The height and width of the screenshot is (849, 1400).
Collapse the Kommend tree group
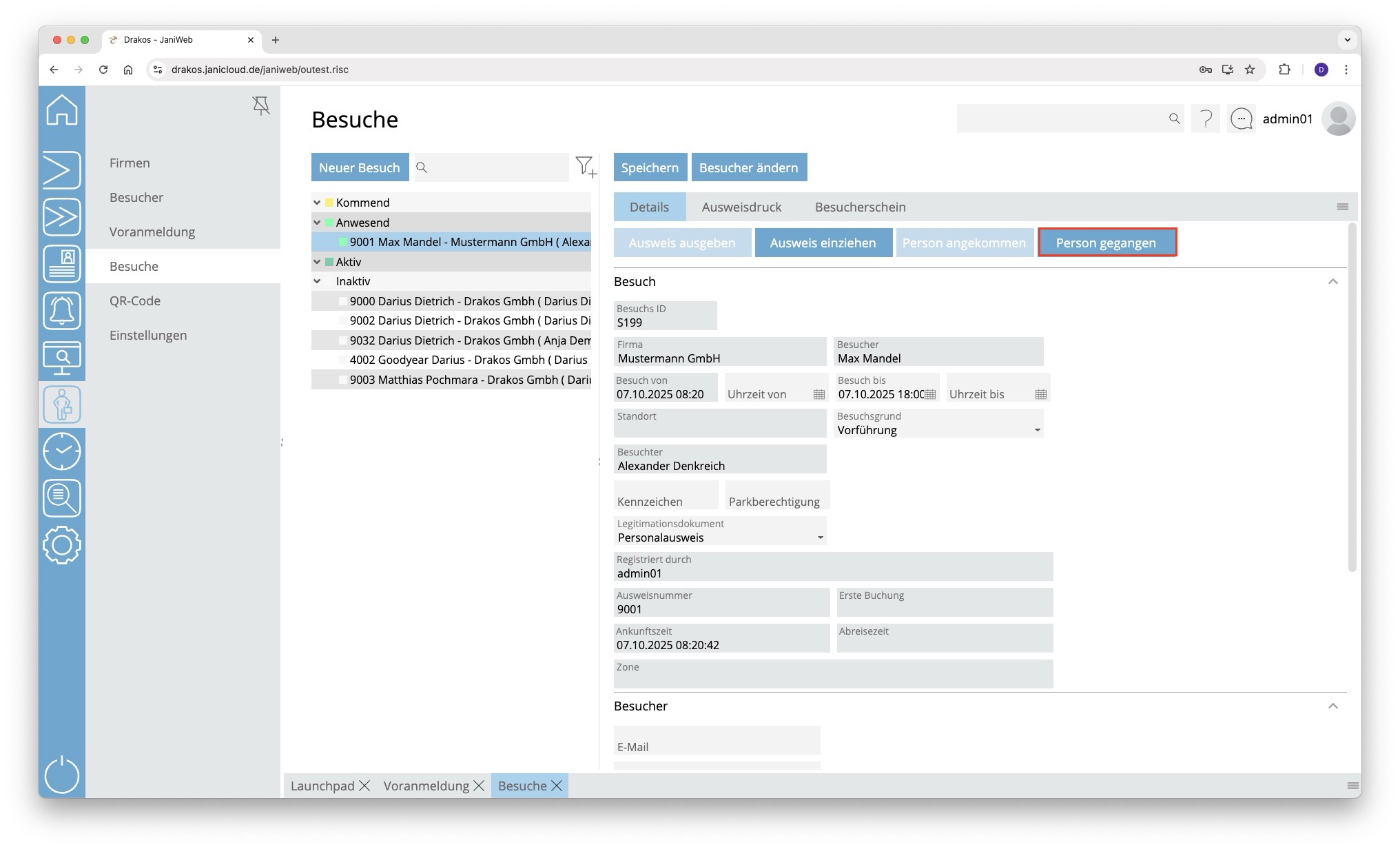coord(317,203)
